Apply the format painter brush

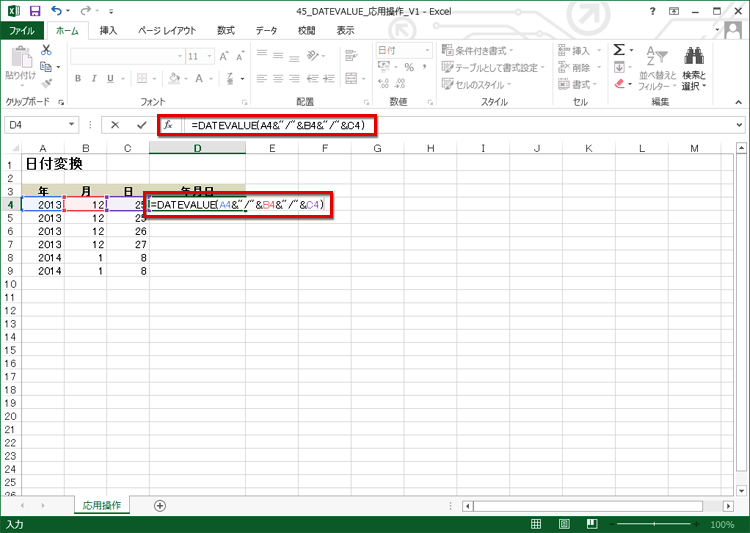point(46,84)
